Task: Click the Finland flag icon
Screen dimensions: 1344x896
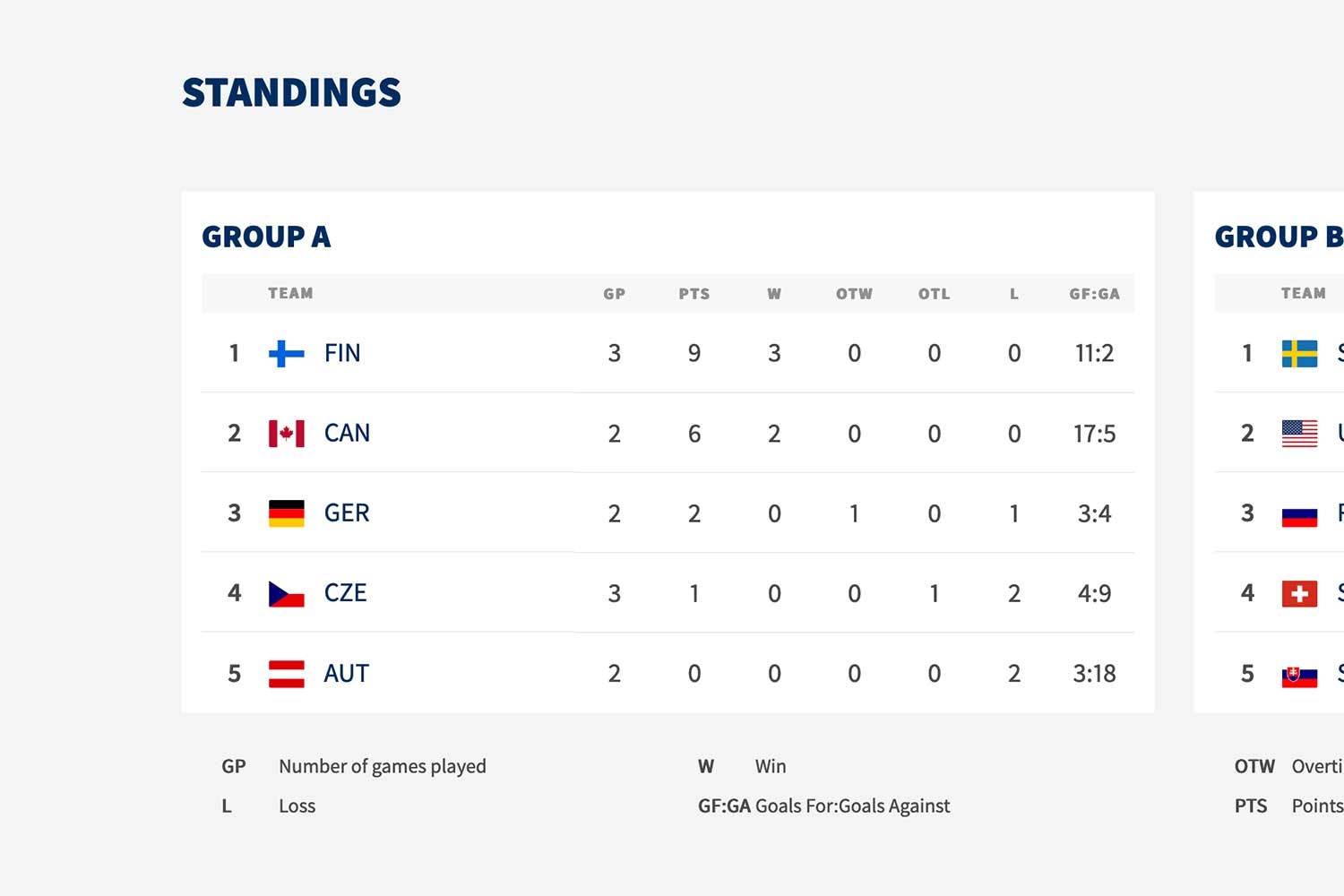Action: point(287,353)
